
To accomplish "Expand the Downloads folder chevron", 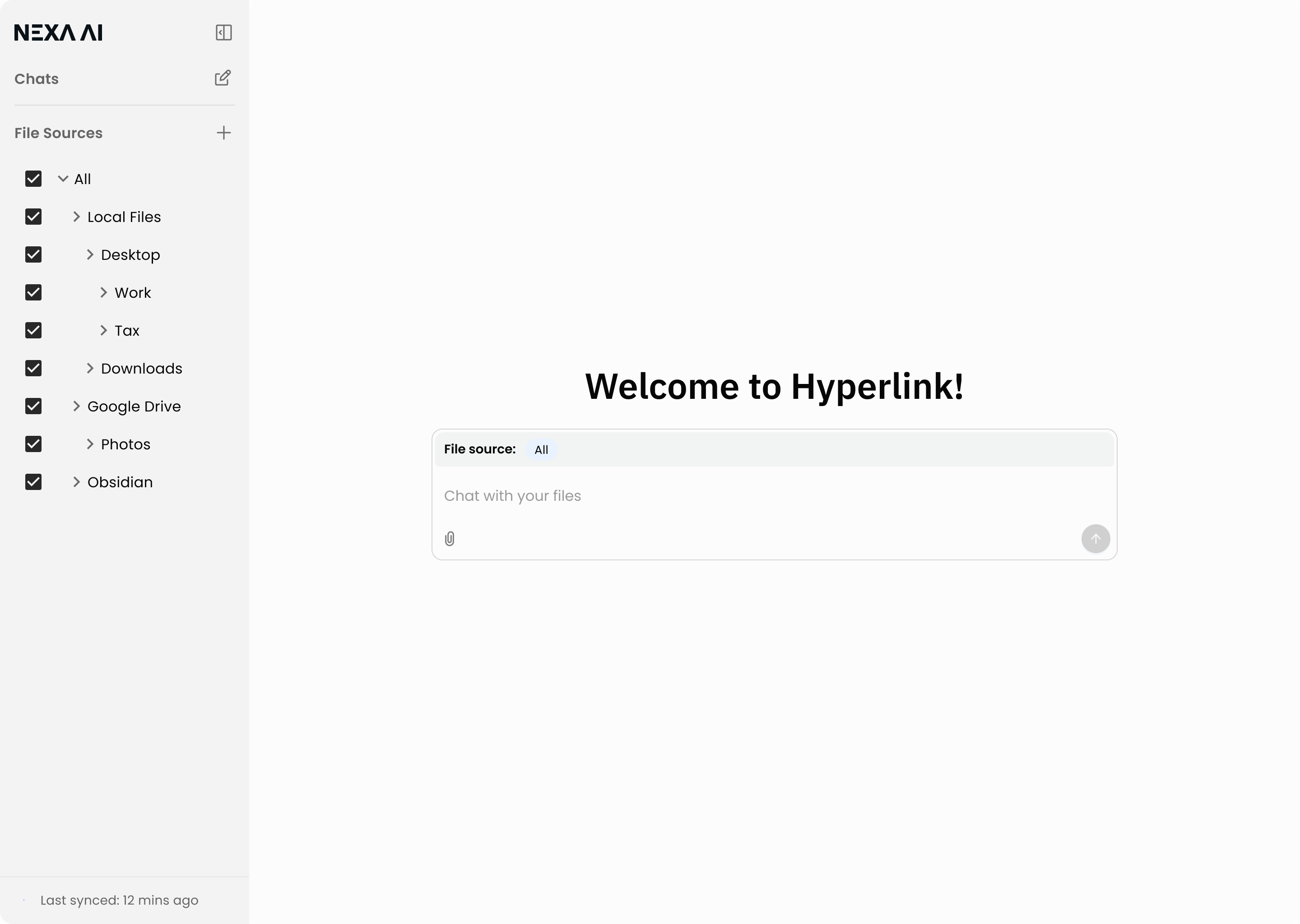I will 90,368.
